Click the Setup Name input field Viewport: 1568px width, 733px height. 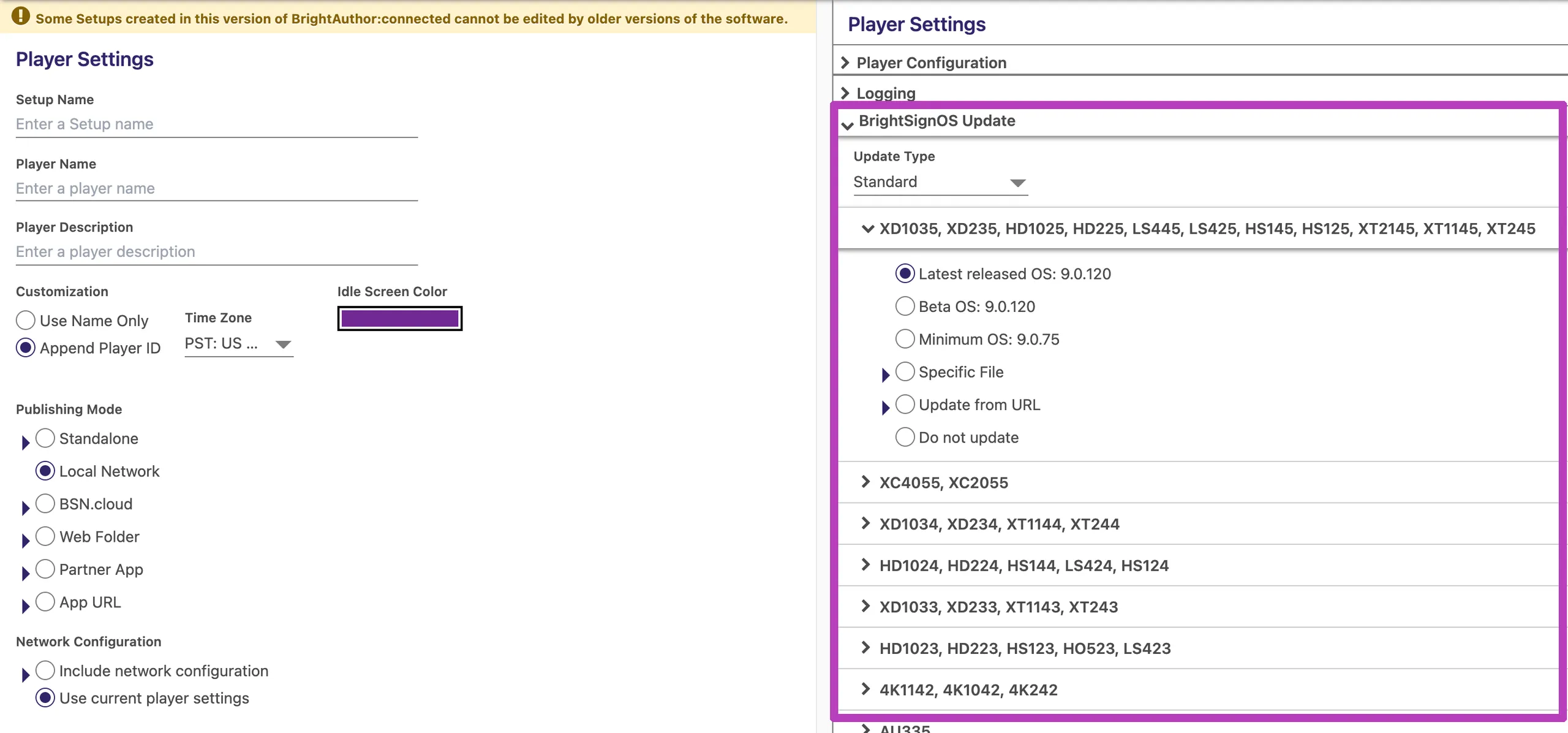217,124
